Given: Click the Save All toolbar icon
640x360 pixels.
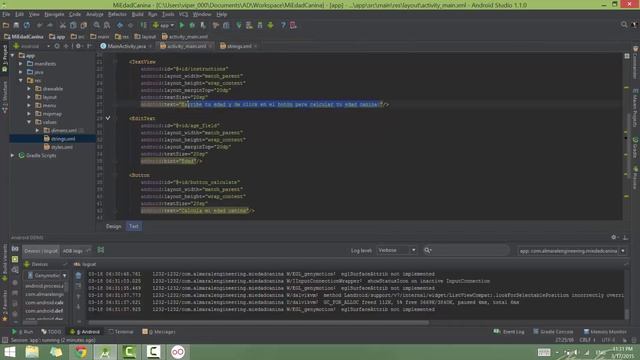Looking at the screenshot, I should tap(16, 25).
